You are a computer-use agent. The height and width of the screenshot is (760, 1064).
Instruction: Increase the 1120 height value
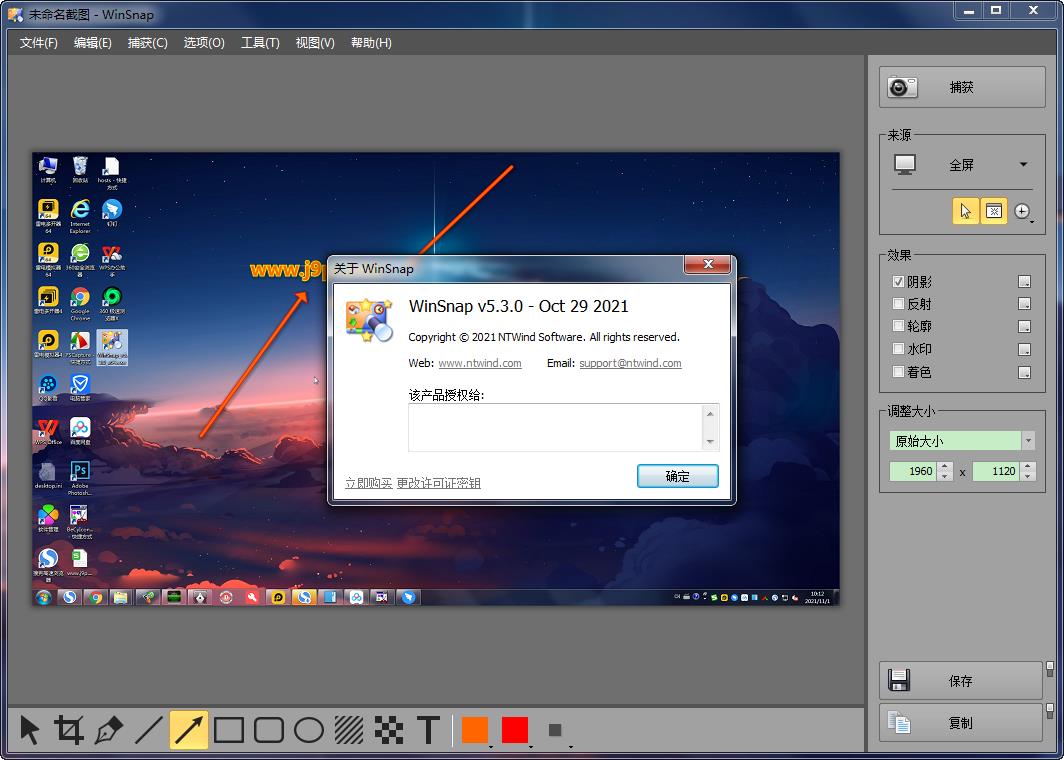[x=1027, y=466]
